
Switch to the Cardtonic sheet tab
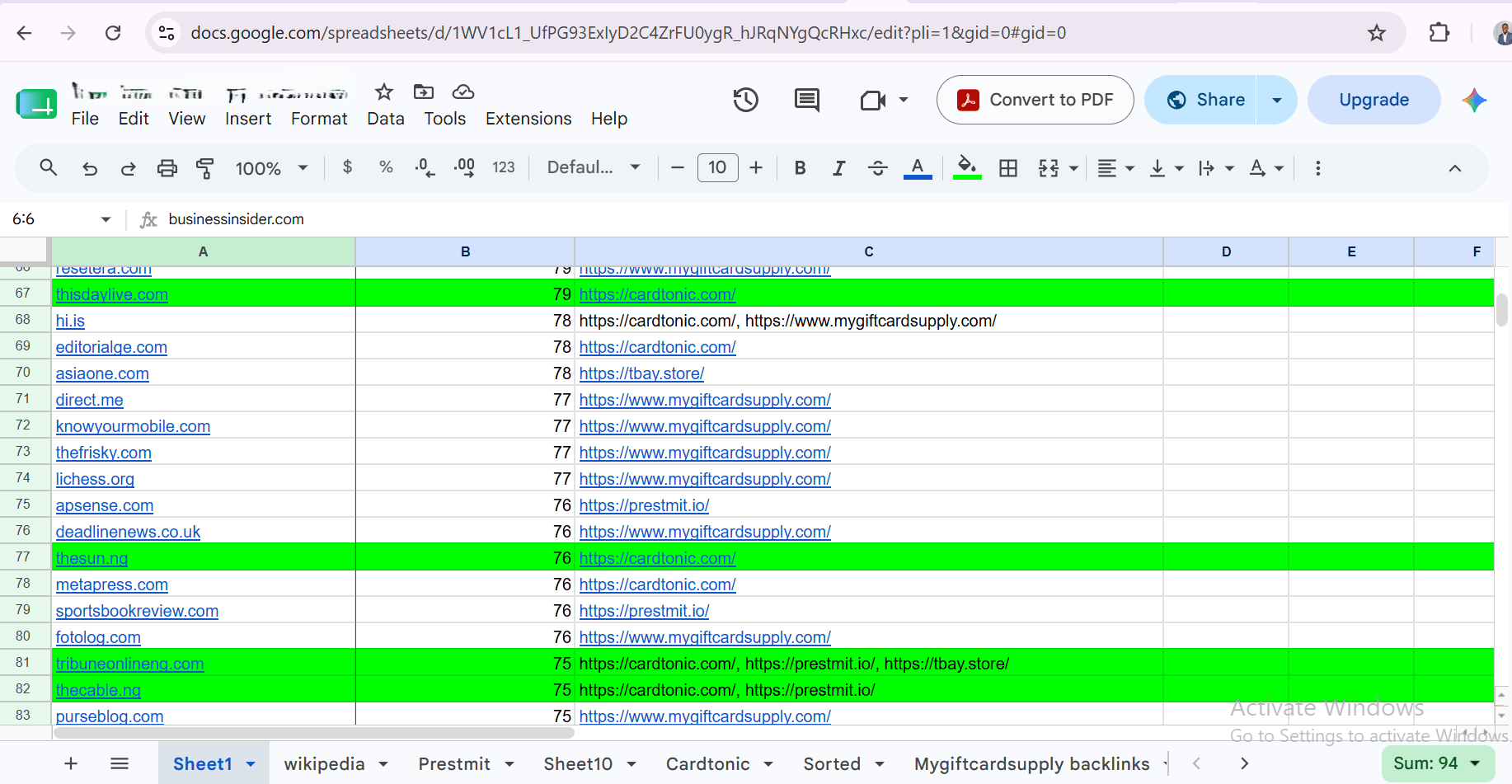[708, 764]
